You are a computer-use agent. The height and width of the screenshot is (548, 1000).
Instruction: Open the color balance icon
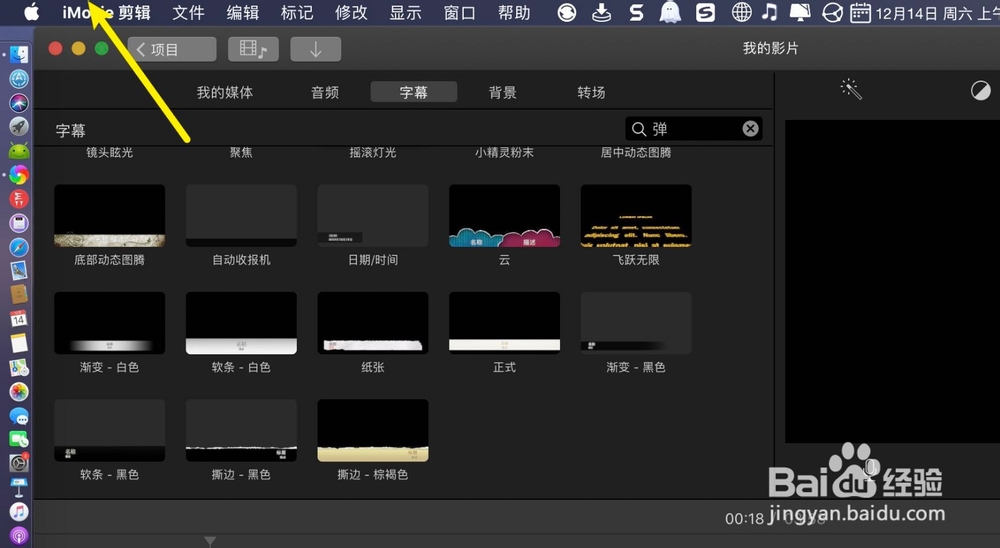(980, 91)
